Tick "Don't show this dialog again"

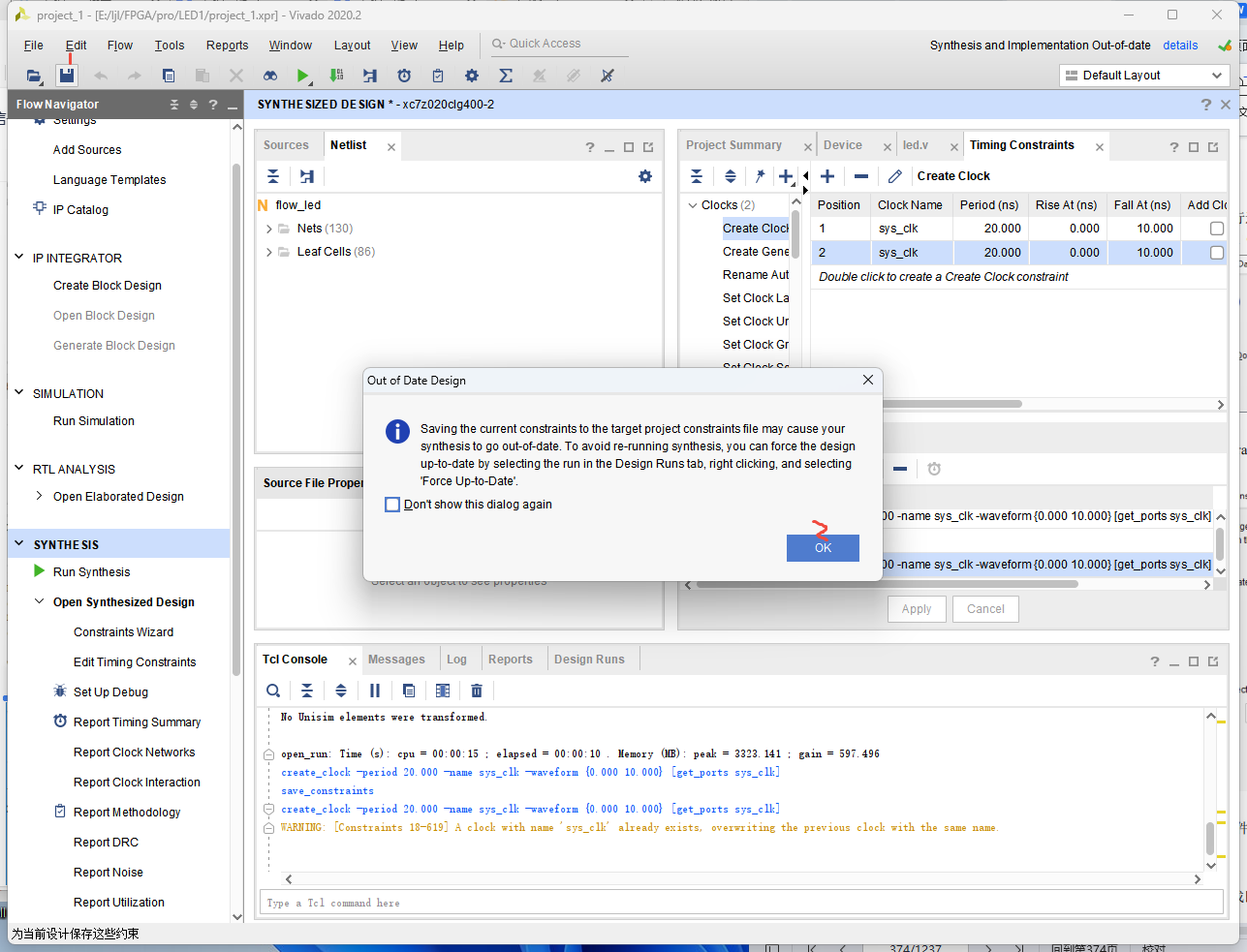pyautogui.click(x=392, y=505)
